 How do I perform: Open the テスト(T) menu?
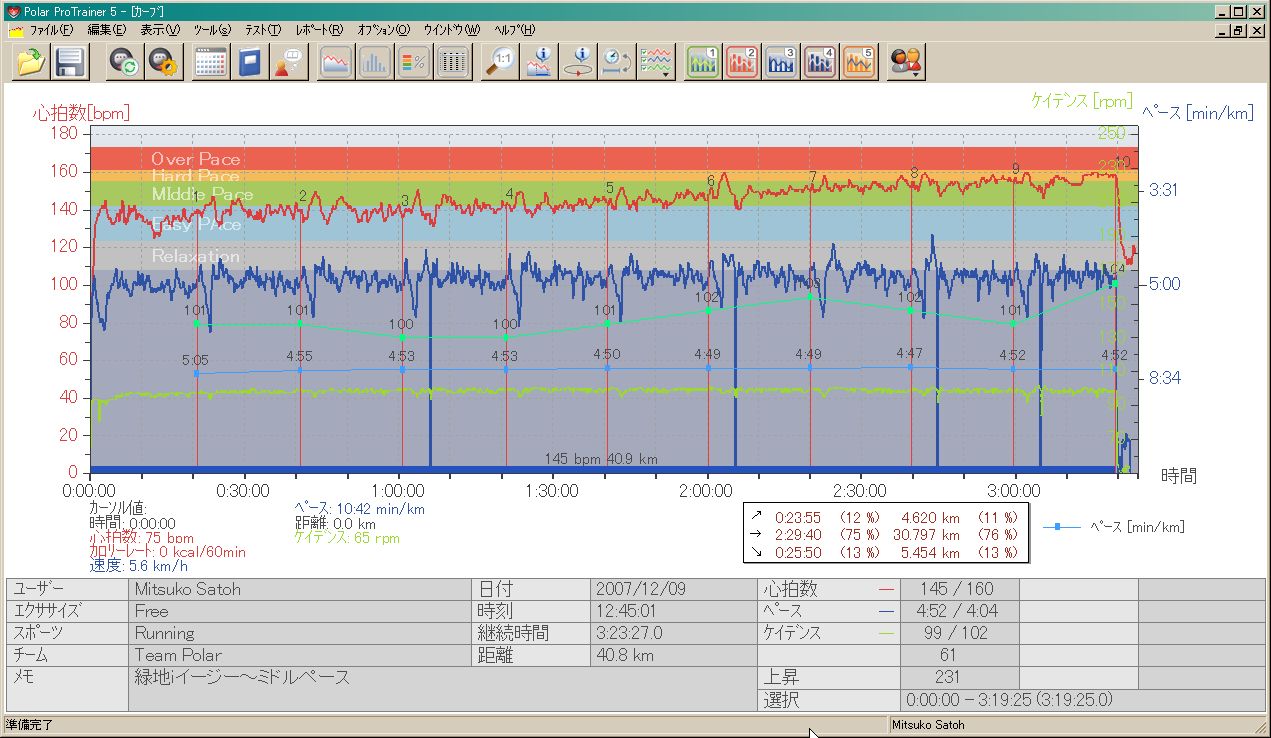pos(263,30)
